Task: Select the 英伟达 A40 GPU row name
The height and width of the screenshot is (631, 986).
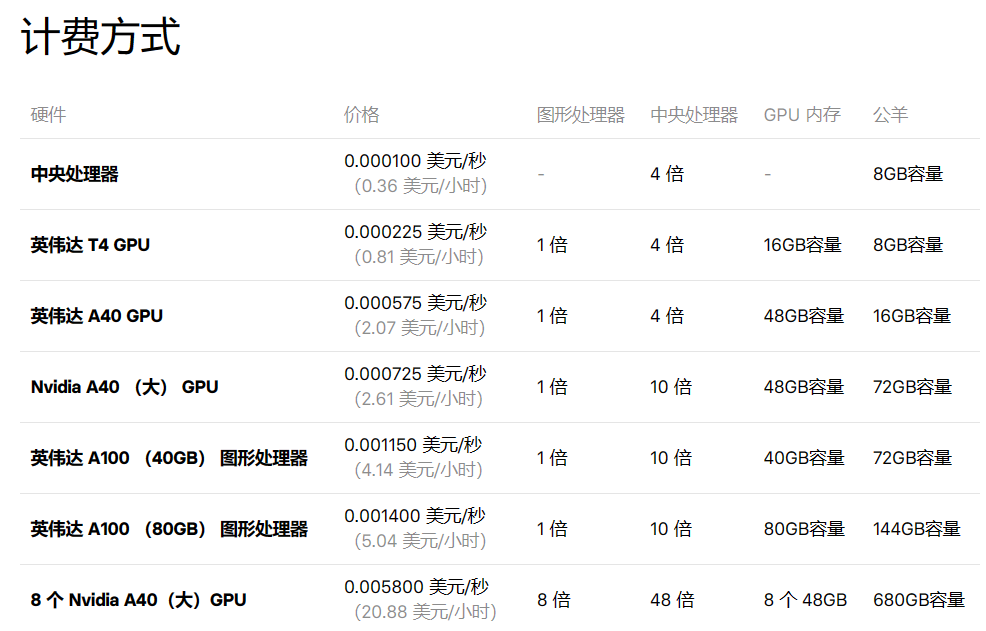Action: click(x=97, y=316)
